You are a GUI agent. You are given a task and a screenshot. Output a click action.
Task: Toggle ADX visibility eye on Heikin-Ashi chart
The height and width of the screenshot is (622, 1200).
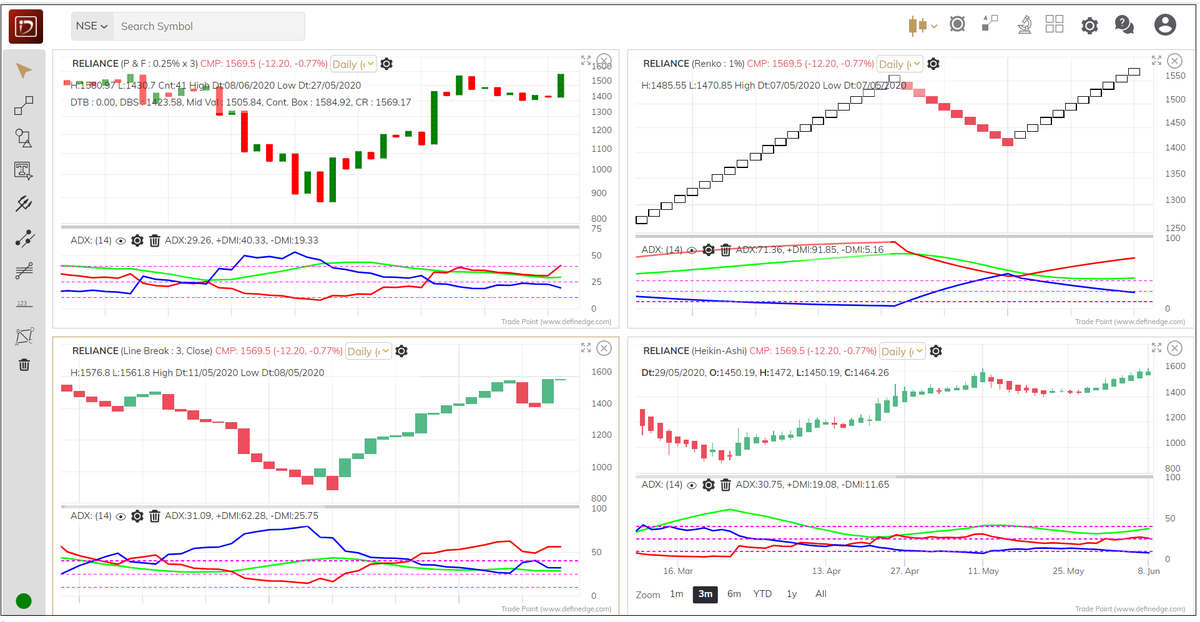691,484
